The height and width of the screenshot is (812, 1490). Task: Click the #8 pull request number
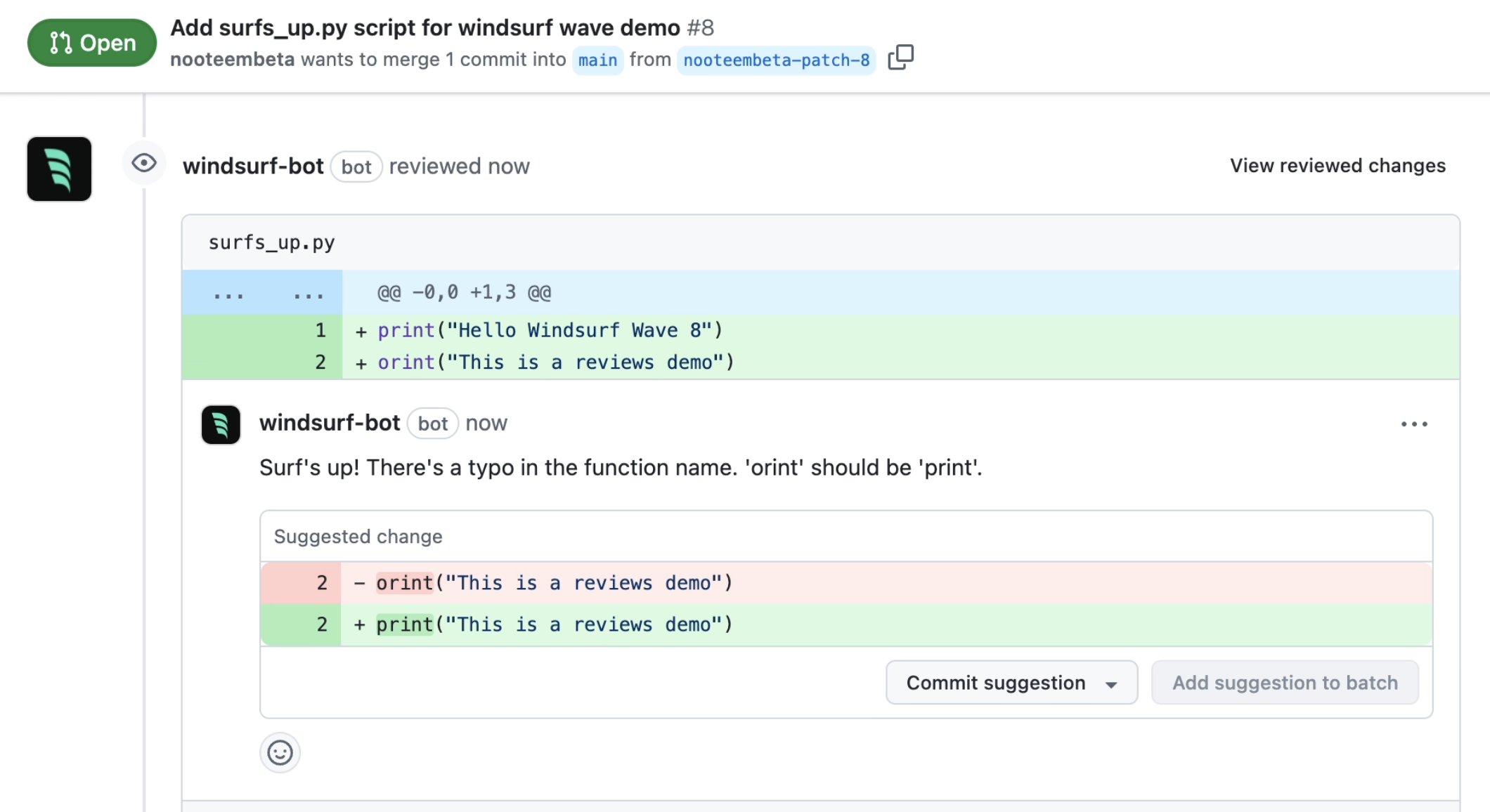pos(700,27)
